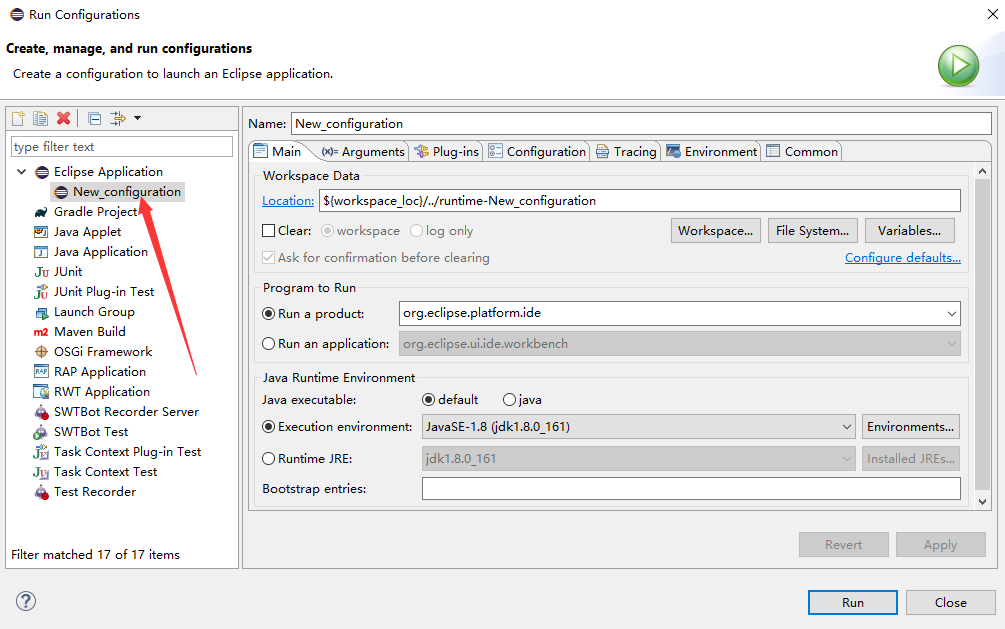Delete selected configuration with red X icon

pos(63,118)
